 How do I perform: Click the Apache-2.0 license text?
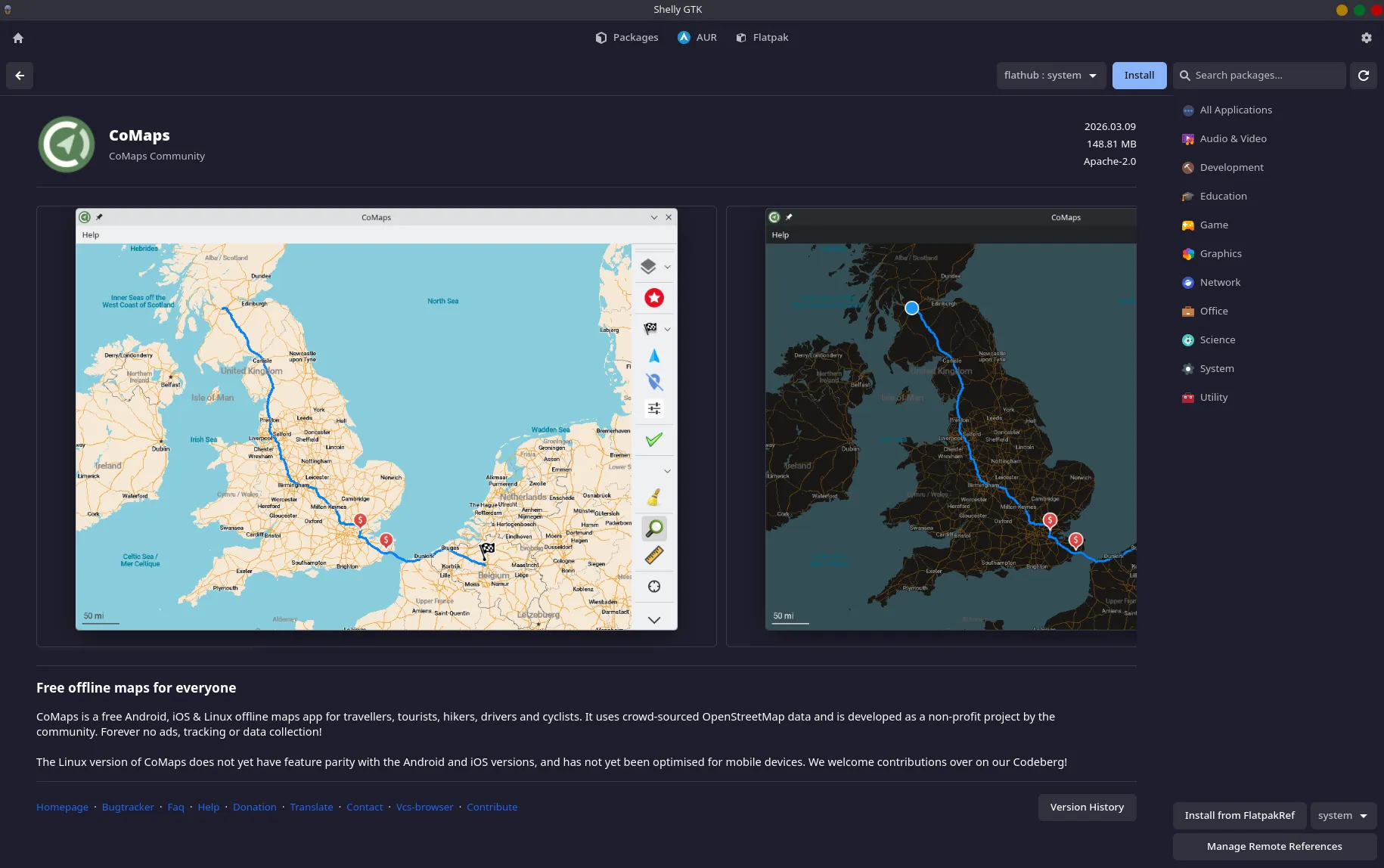1109,162
